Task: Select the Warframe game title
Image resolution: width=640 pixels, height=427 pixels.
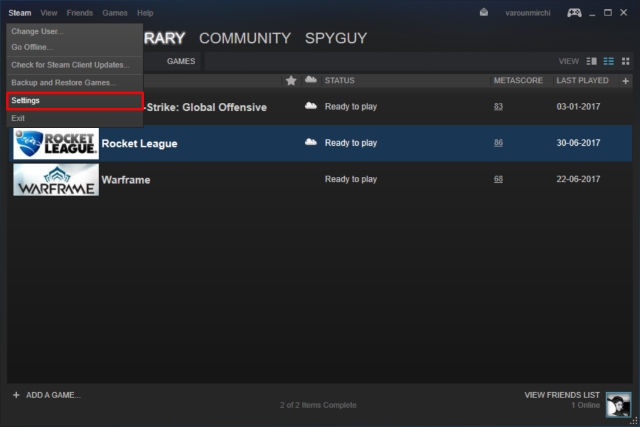Action: (x=126, y=180)
